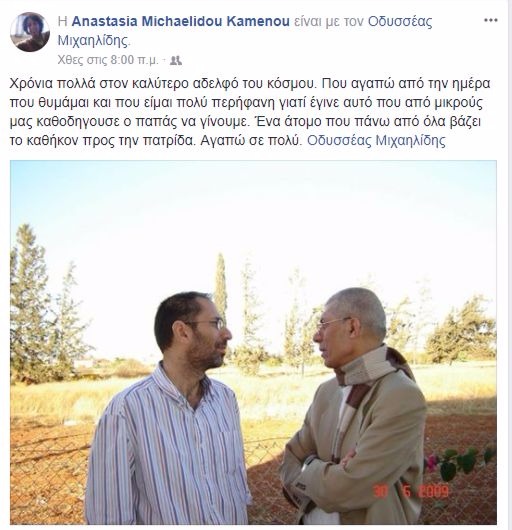This screenshot has height=530, width=512.
Task: Click the tall cypress tree in photo center
Action: (x=221, y=287)
